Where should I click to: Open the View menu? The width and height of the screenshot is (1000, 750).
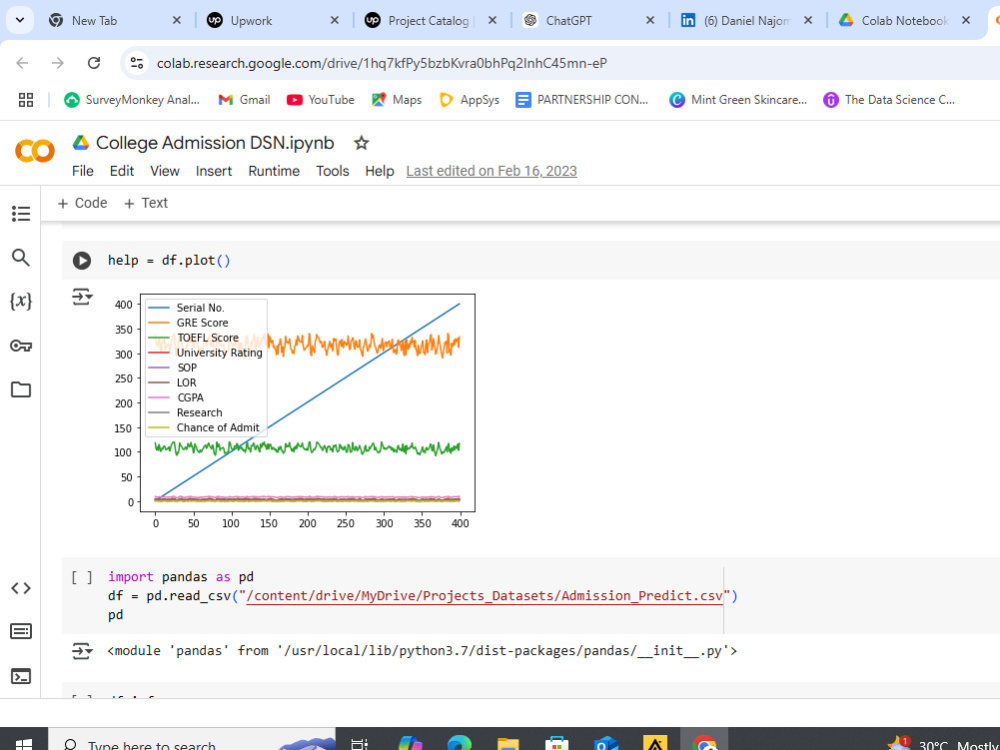click(x=165, y=171)
